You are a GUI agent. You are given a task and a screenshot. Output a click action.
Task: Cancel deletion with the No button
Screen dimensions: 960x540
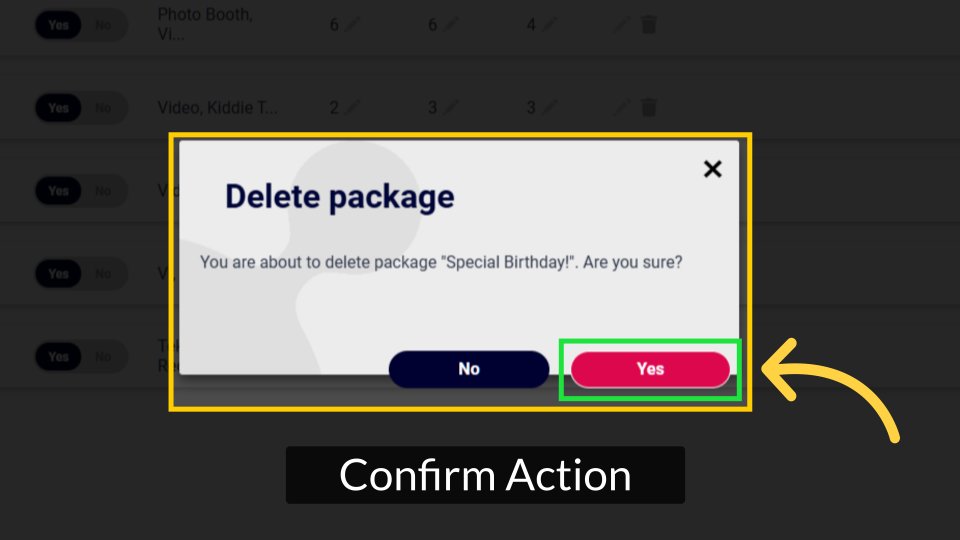coord(469,369)
